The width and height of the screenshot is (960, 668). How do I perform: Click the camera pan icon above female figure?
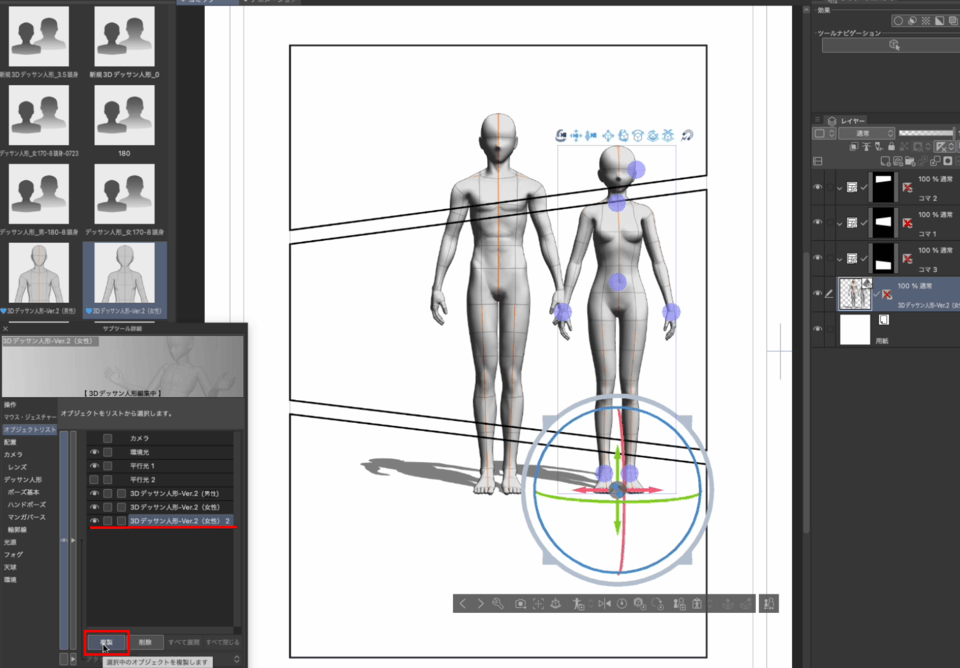click(x=576, y=136)
